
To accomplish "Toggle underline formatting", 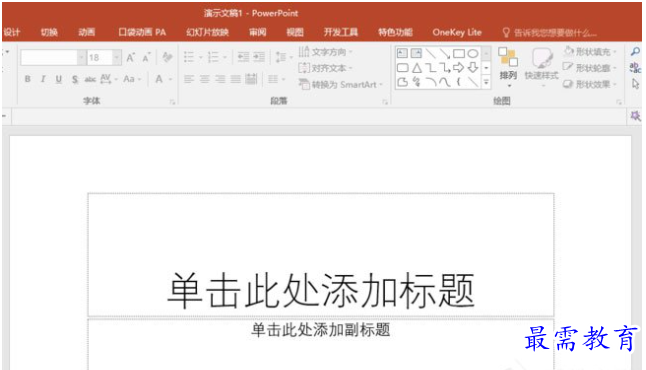I will tap(59, 79).
